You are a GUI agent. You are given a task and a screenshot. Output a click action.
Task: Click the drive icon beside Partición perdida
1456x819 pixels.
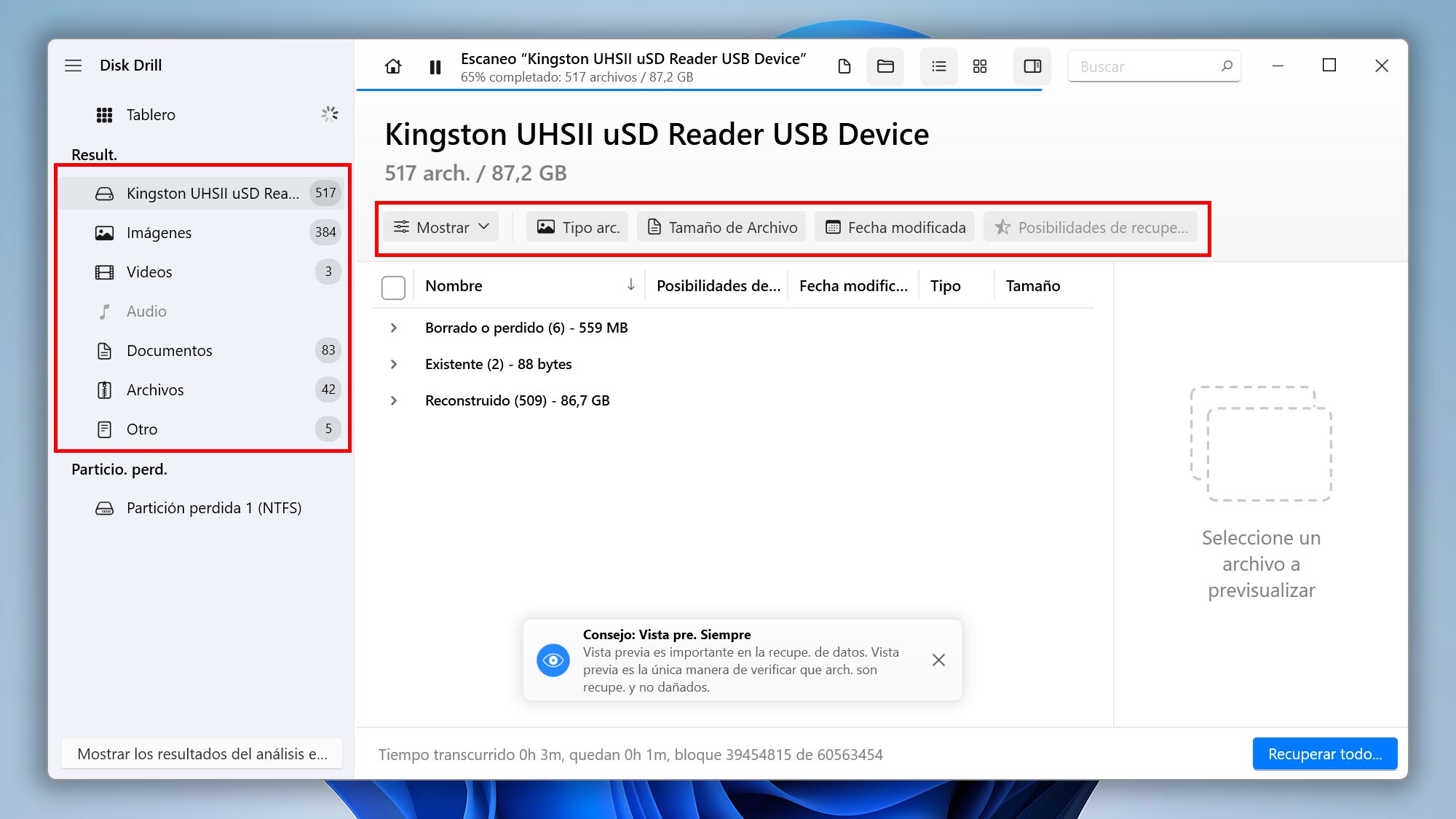coord(105,508)
